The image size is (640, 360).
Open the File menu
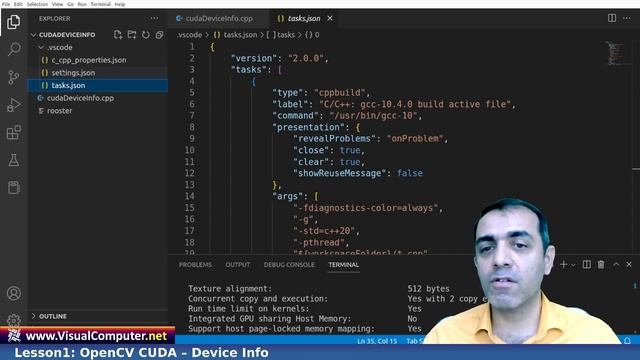pyautogui.click(x=6, y=4)
